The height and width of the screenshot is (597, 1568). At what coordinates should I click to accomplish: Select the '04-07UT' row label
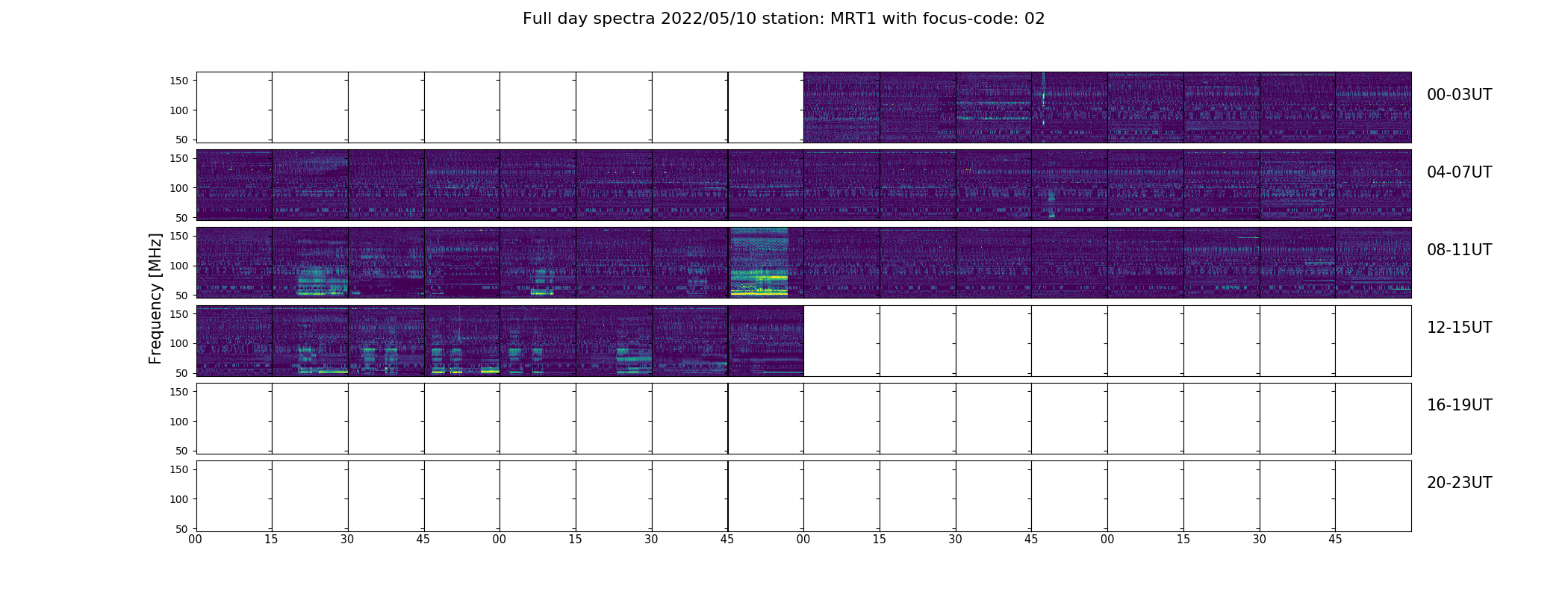tap(1459, 172)
